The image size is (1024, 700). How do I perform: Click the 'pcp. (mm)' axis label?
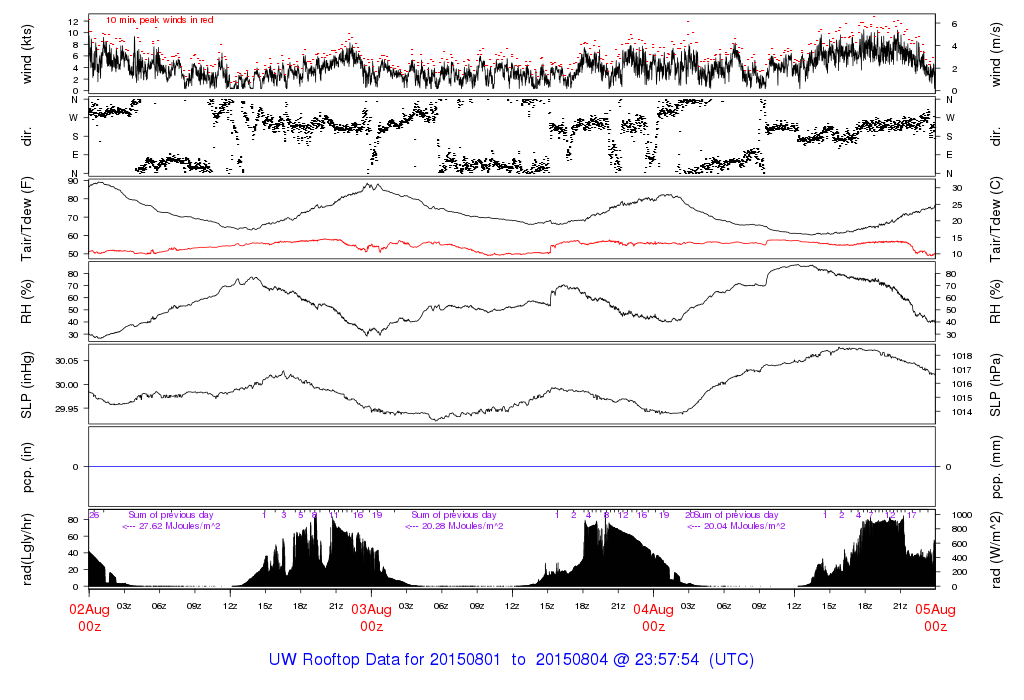[x=995, y=467]
